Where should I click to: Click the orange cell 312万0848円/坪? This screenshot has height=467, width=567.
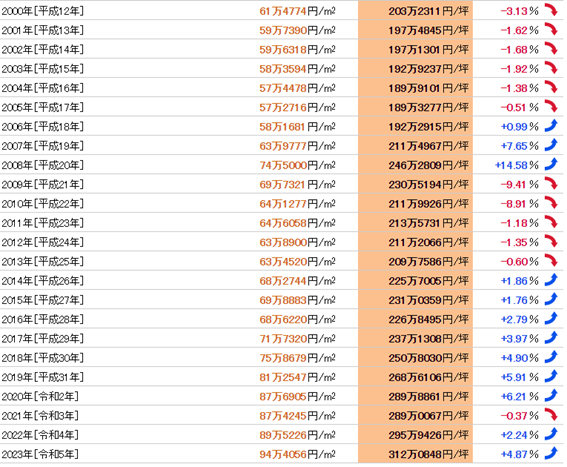click(x=415, y=454)
